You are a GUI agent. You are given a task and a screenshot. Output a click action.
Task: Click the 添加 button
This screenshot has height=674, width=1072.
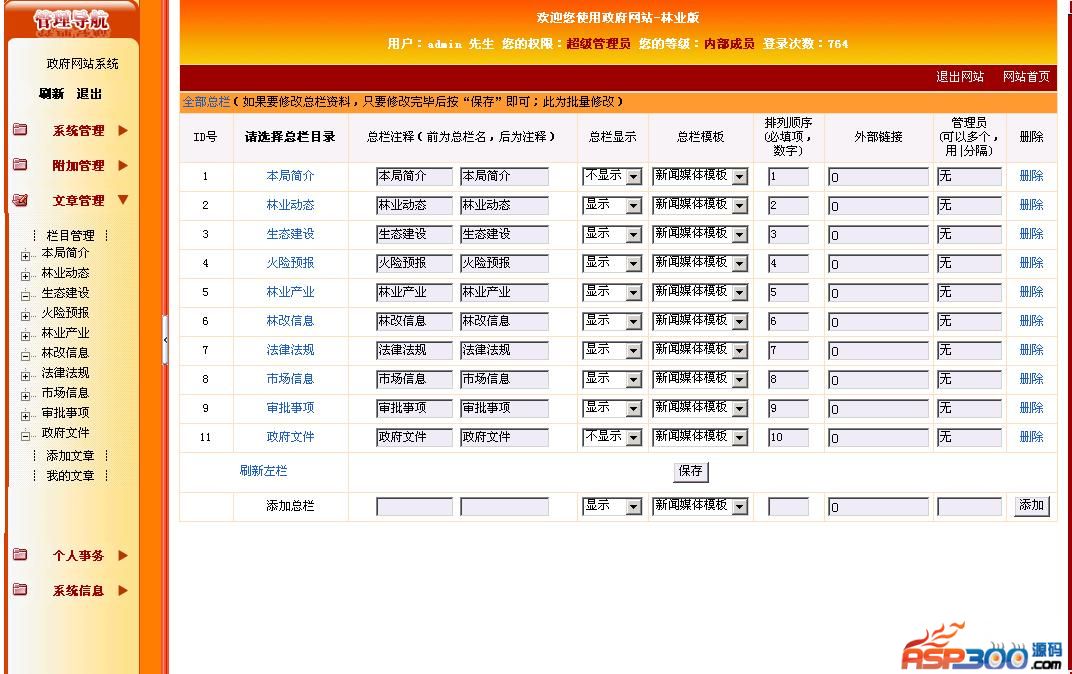1032,505
